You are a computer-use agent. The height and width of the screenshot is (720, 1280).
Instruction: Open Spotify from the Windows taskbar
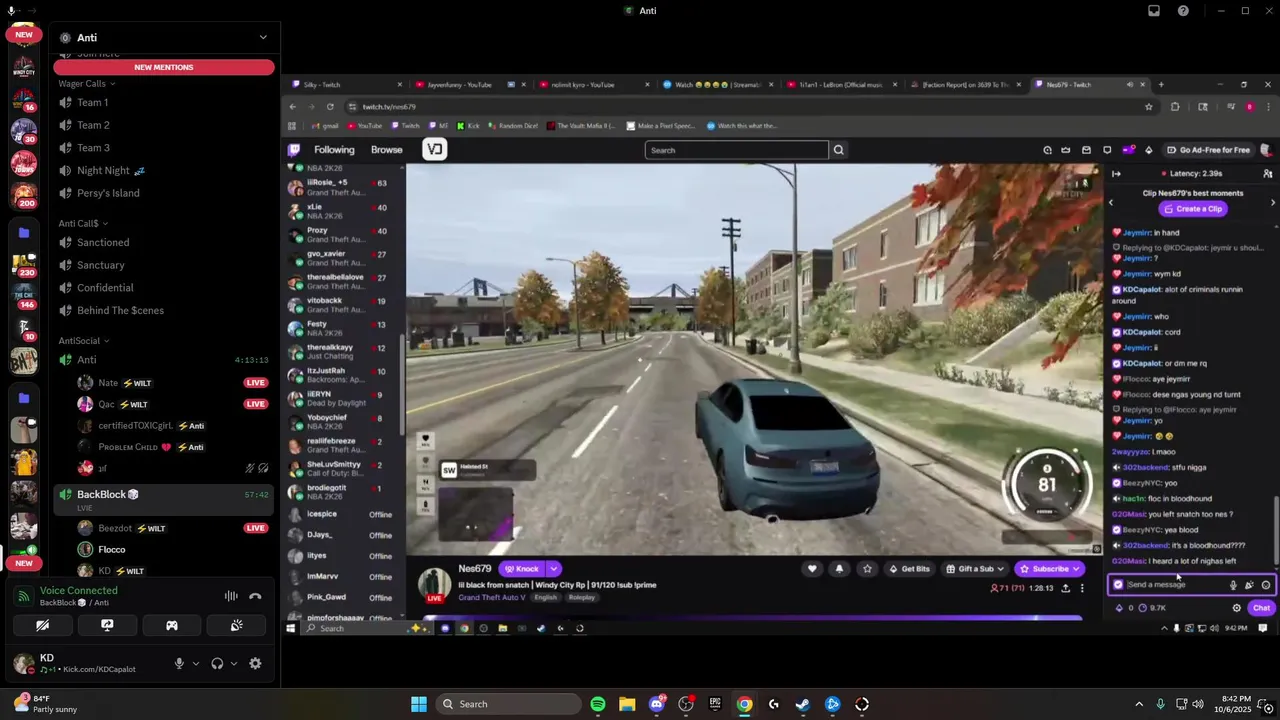point(598,704)
